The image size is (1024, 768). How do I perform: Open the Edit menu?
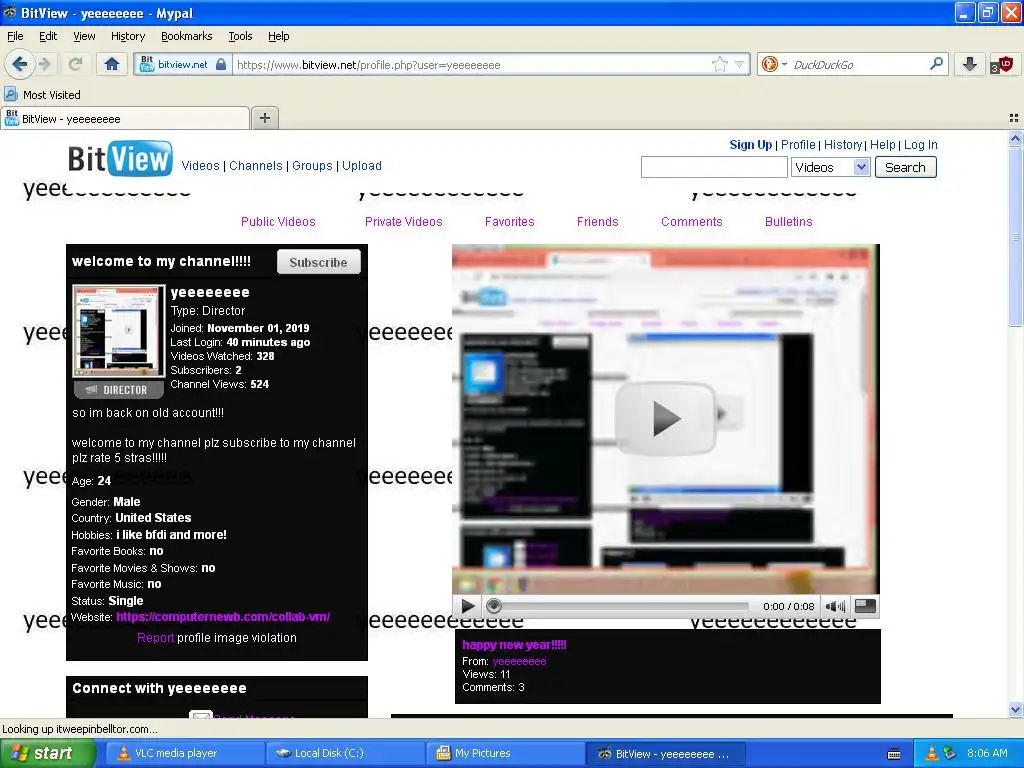tap(48, 36)
